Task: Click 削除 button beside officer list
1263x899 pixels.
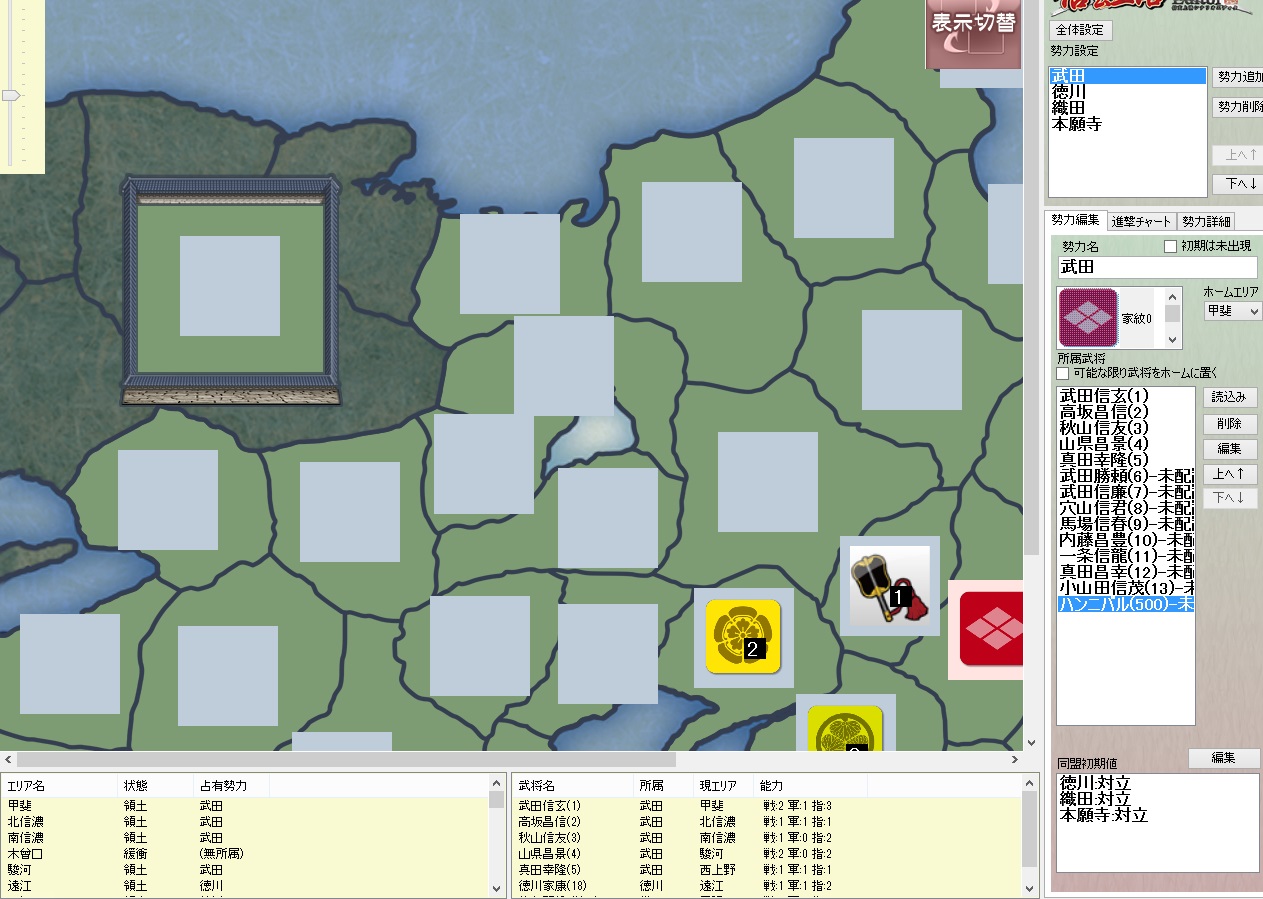Action: coord(1229,424)
